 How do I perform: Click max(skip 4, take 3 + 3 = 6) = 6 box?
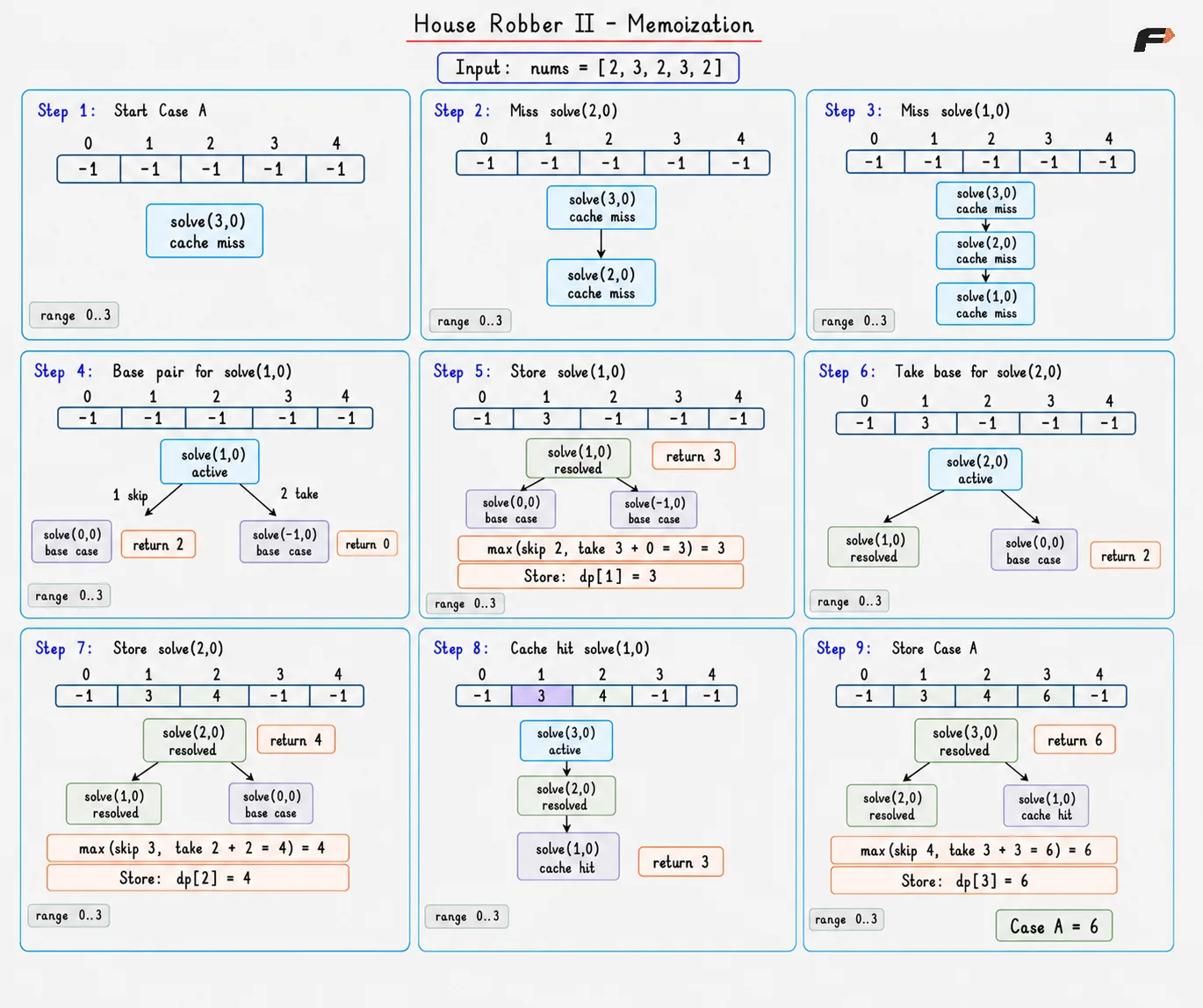click(x=974, y=850)
